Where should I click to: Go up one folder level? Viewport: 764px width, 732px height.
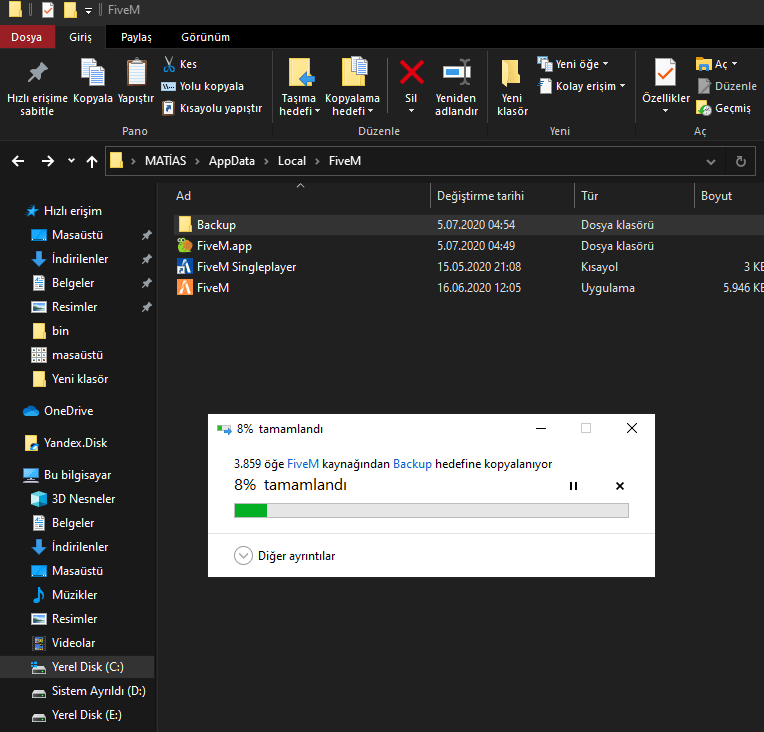click(x=92, y=161)
